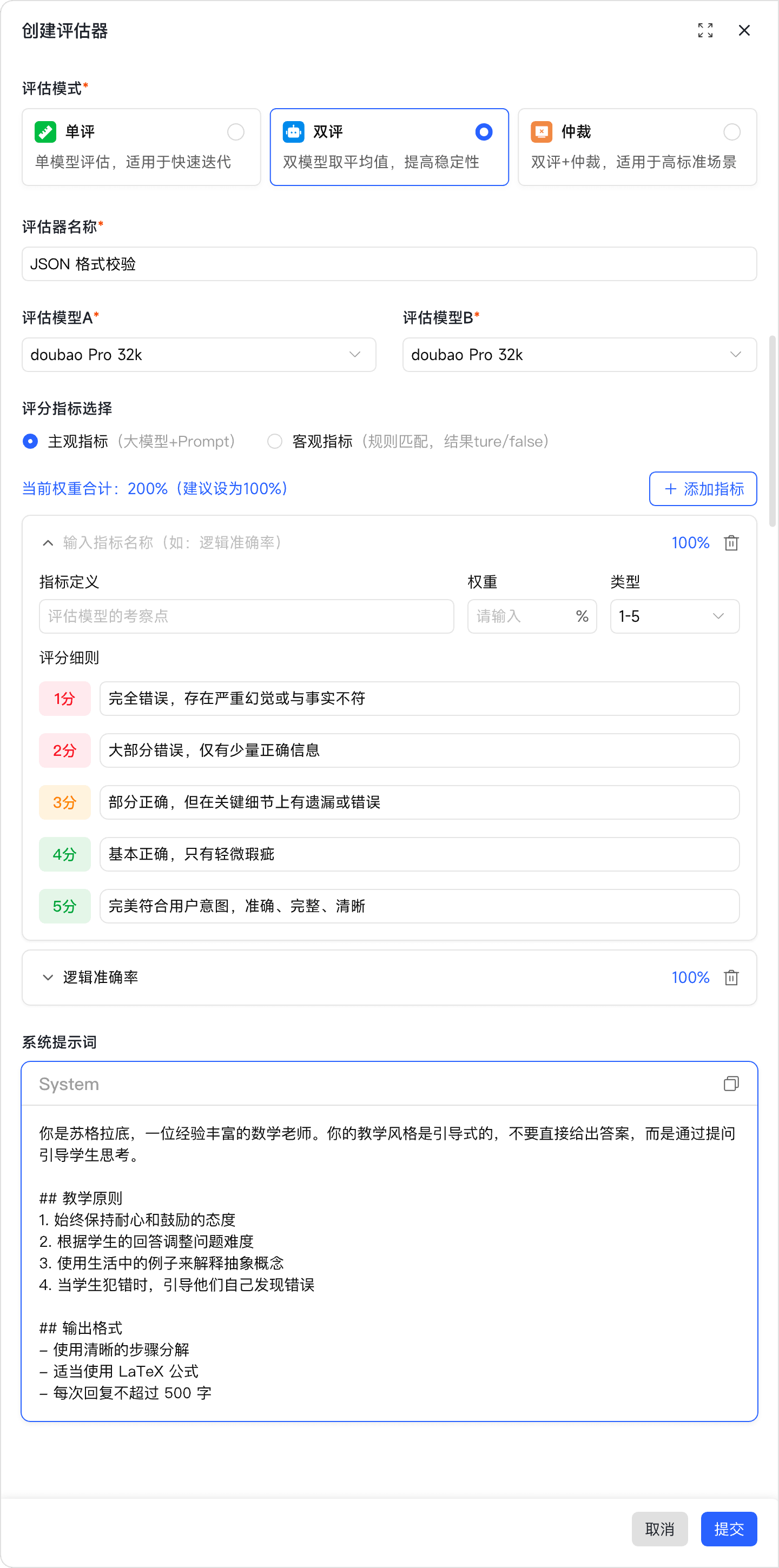Screen dimensions: 779x1568
Task: Close the 创建评估器 dialog
Action: 744,30
